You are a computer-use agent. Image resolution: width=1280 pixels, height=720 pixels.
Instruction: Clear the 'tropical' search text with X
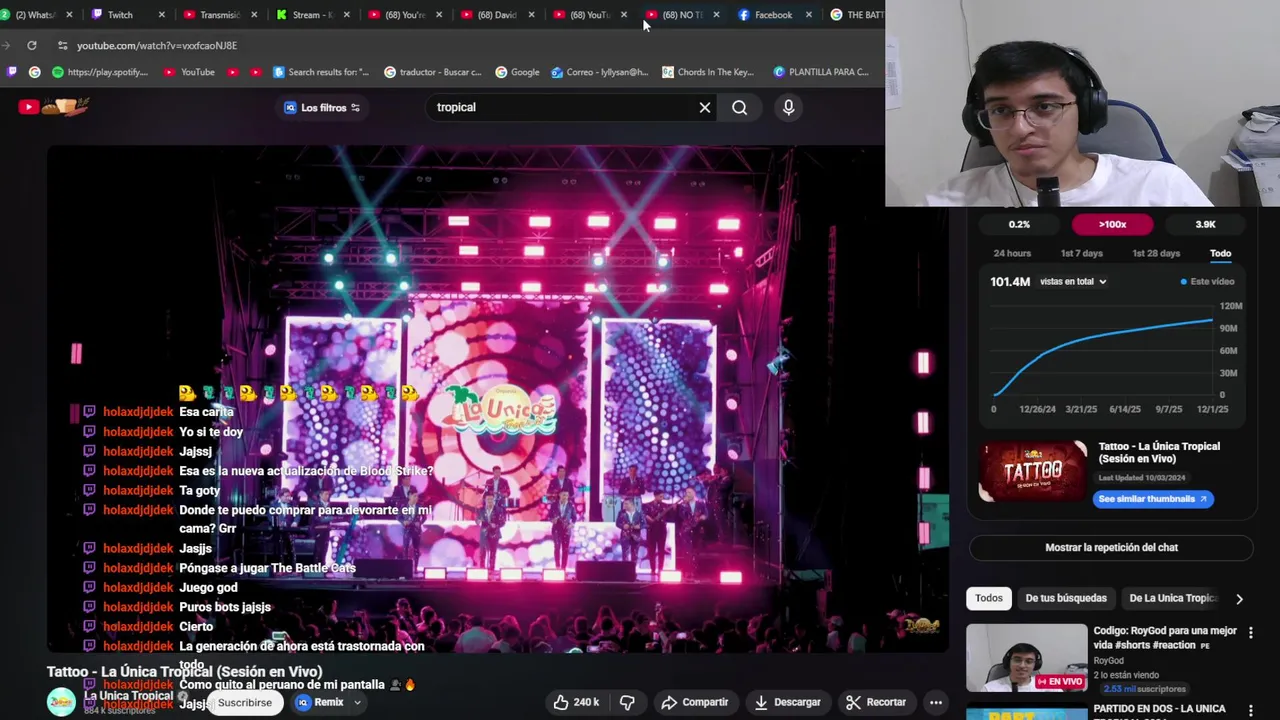(x=705, y=107)
